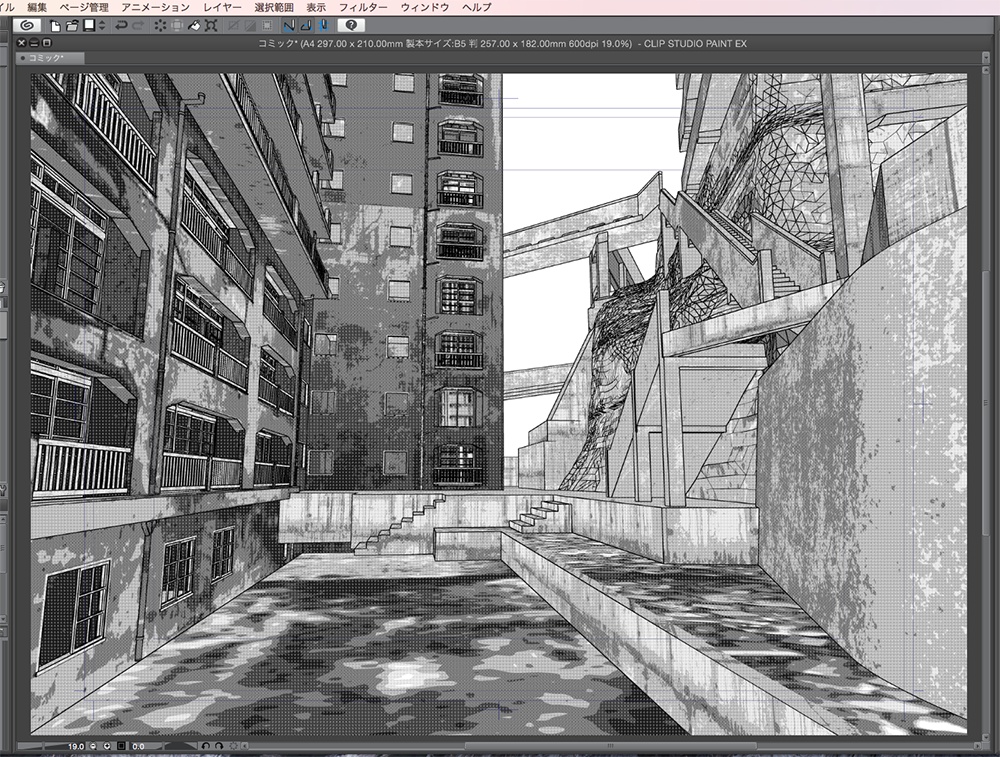Toggle Snap to Special Ruler
The height and width of the screenshot is (757, 1000).
306,26
